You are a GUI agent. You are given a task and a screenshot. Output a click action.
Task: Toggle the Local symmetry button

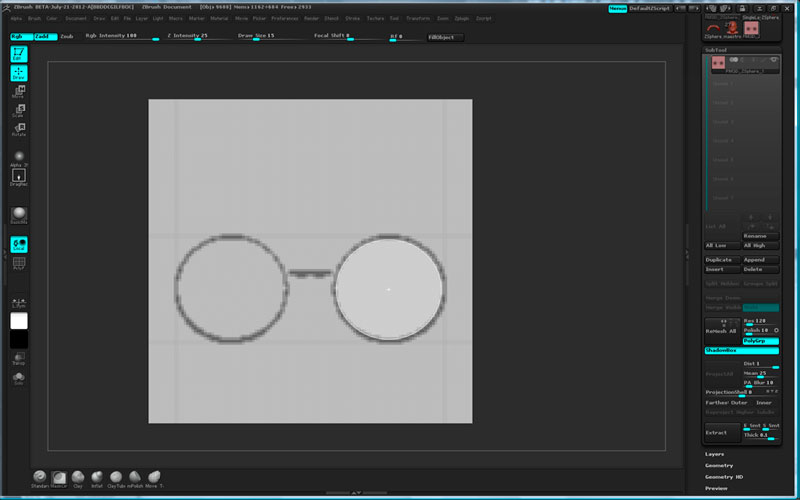pyautogui.click(x=19, y=244)
